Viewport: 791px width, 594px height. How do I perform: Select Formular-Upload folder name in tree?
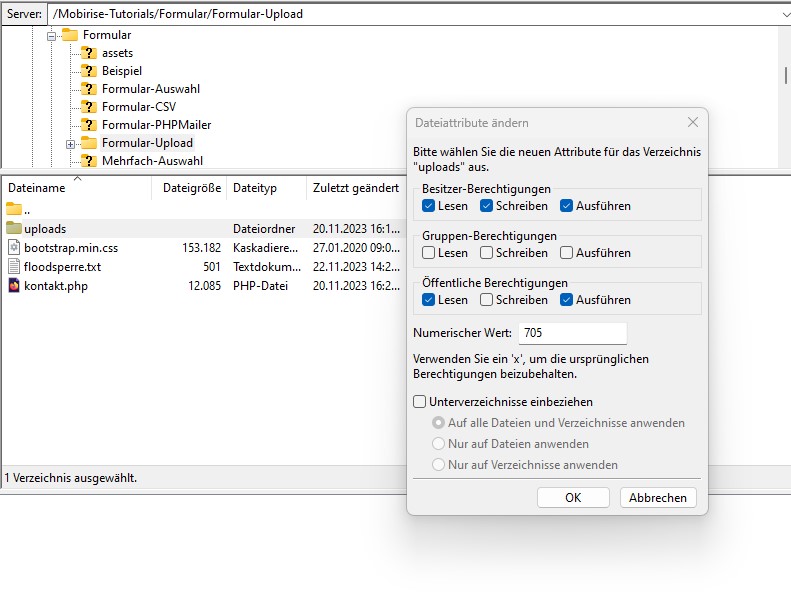click(x=147, y=143)
